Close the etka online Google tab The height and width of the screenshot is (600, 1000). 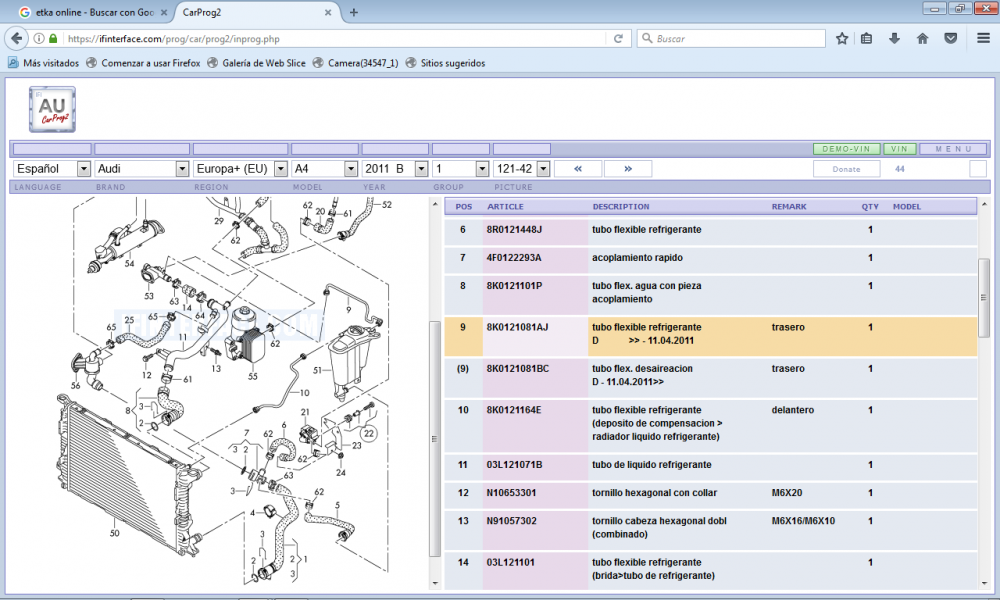[163, 12]
